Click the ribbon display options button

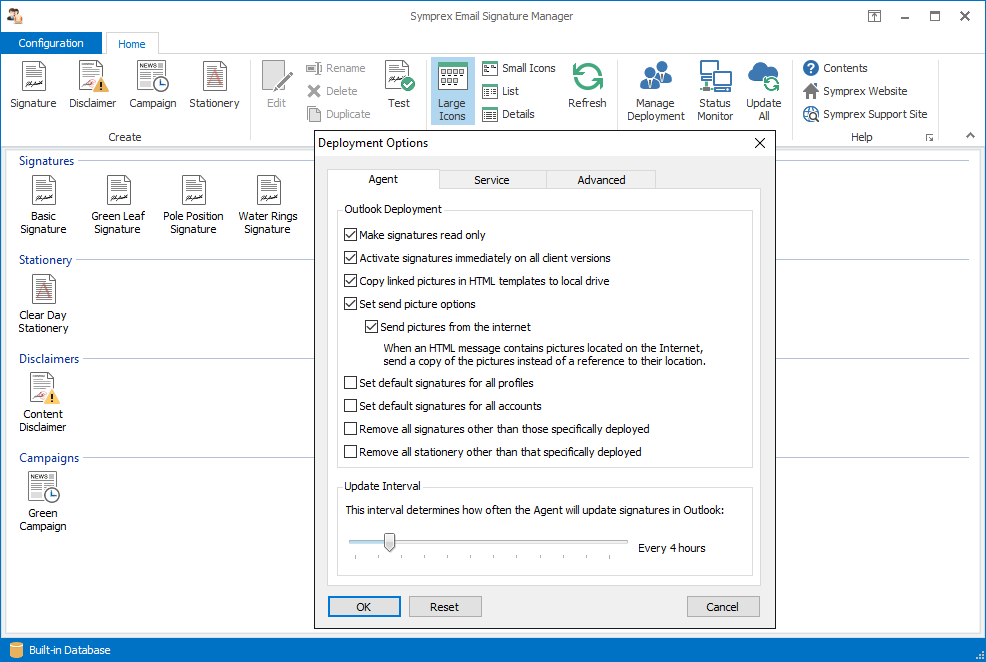[x=874, y=16]
